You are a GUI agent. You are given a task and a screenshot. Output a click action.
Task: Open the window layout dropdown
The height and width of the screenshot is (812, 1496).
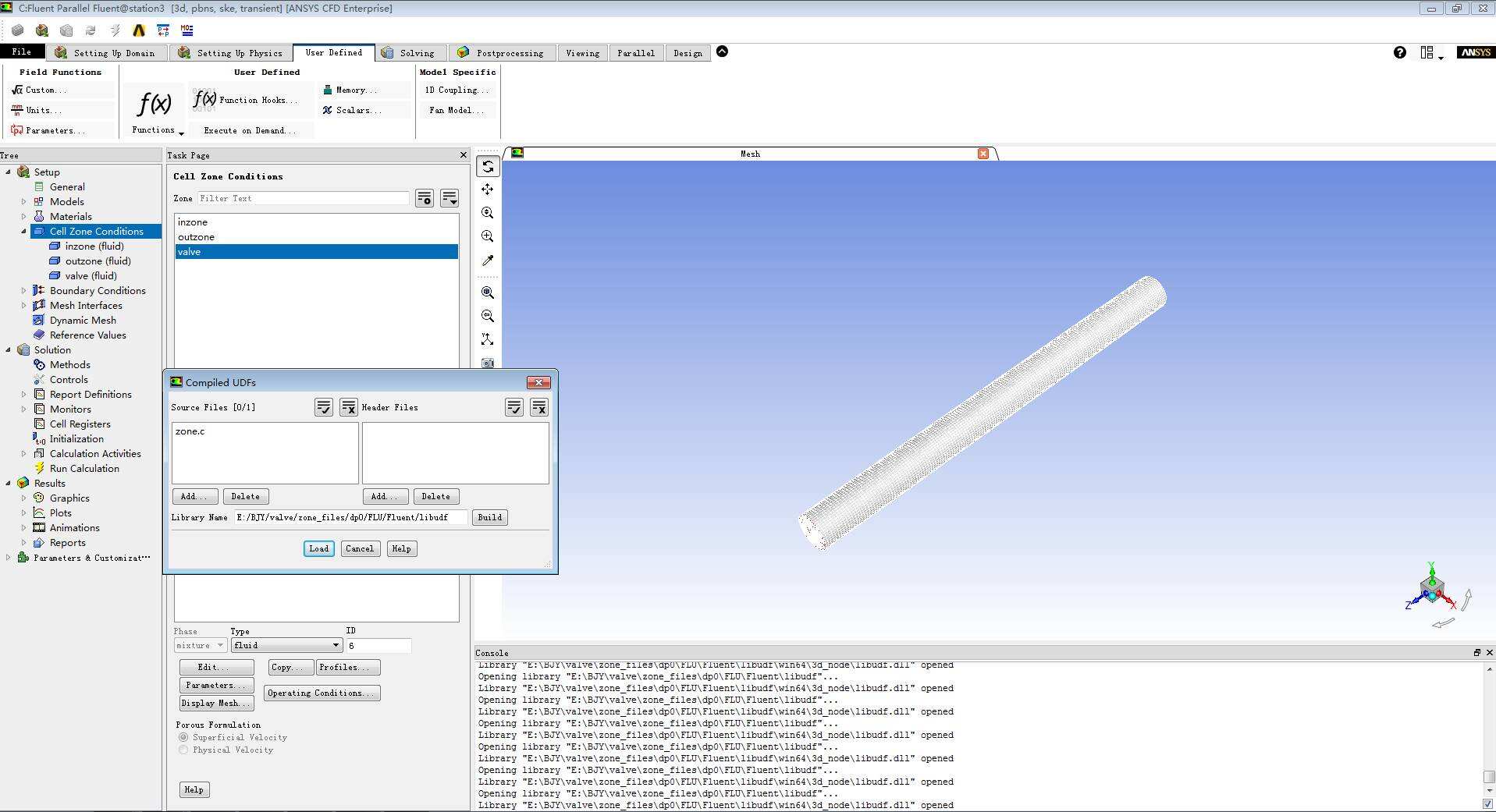pos(1431,53)
